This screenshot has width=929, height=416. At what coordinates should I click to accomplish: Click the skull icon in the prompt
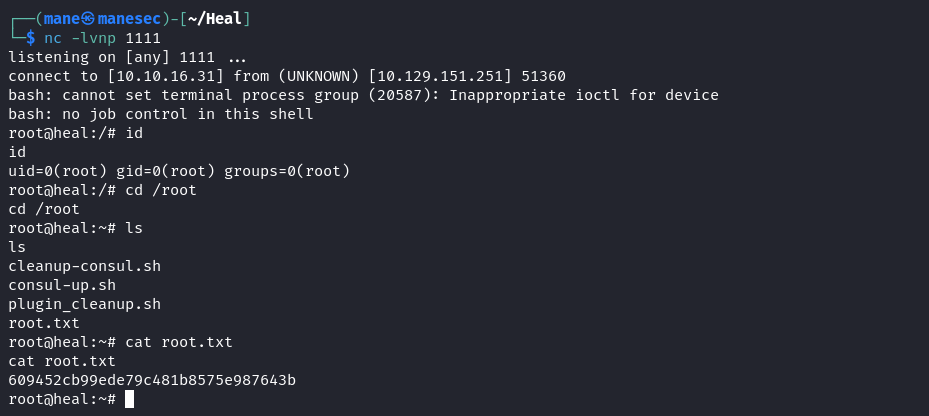(88, 19)
